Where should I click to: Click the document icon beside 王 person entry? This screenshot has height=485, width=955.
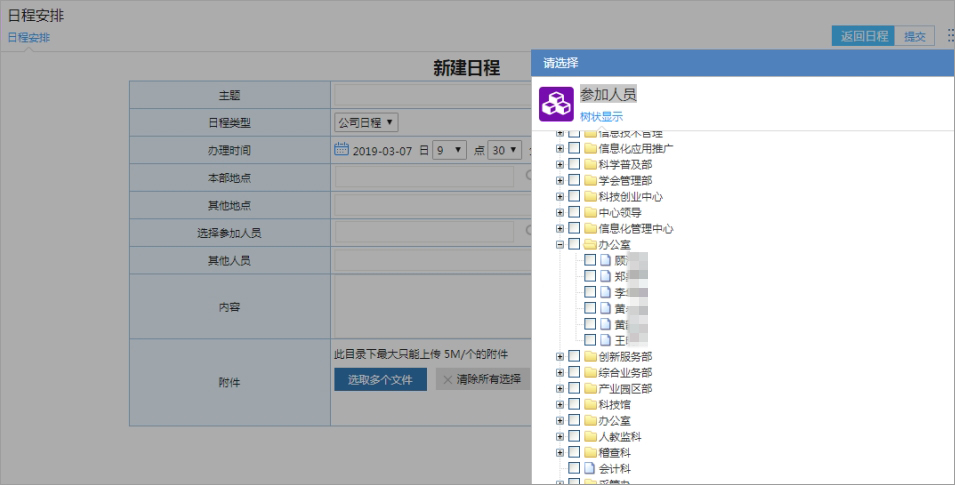pos(605,340)
